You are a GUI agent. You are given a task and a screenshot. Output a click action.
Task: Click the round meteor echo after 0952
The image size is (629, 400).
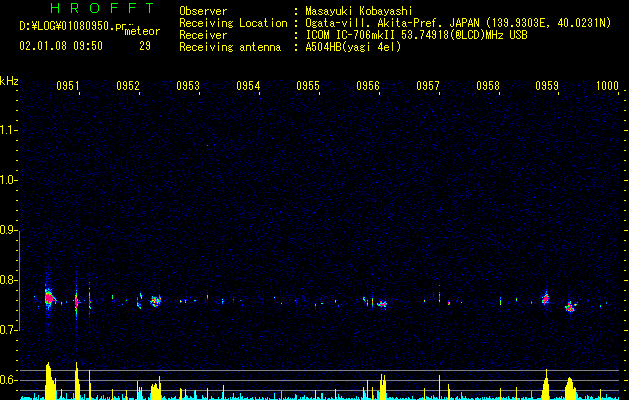(x=156, y=301)
